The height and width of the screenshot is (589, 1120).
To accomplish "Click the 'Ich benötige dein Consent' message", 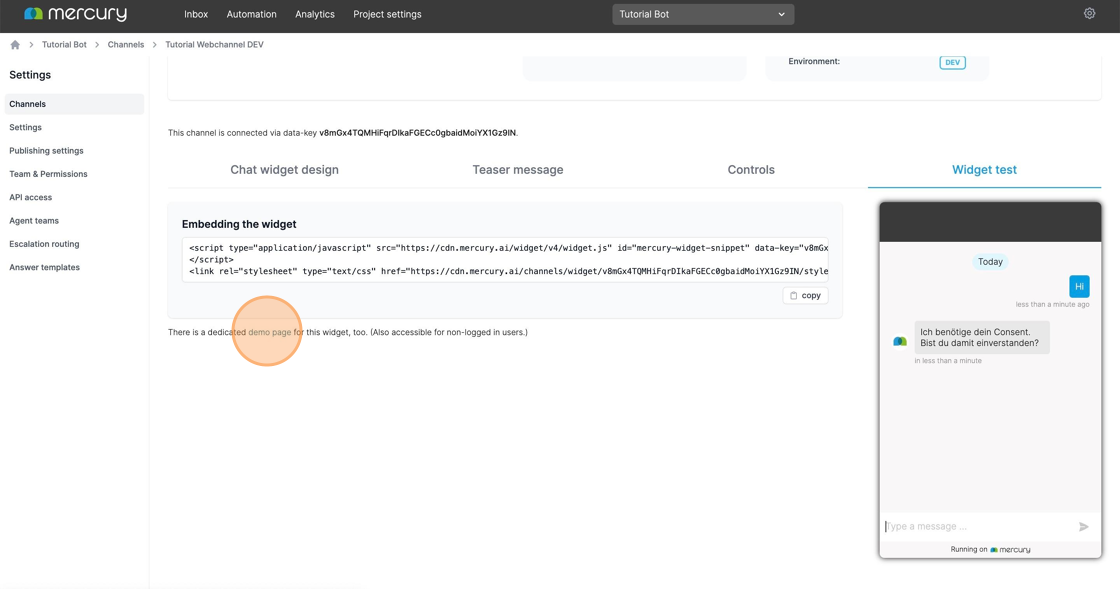I will pyautogui.click(x=981, y=337).
